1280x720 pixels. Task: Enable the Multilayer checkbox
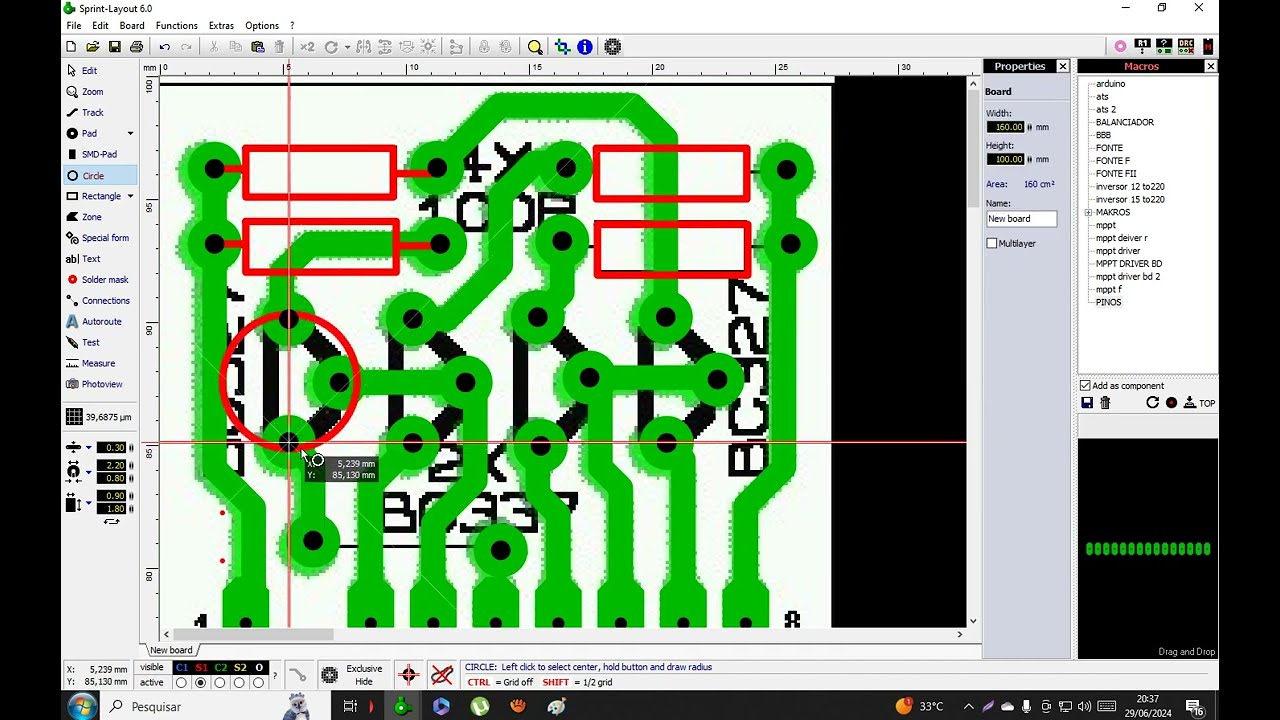pyautogui.click(x=992, y=243)
